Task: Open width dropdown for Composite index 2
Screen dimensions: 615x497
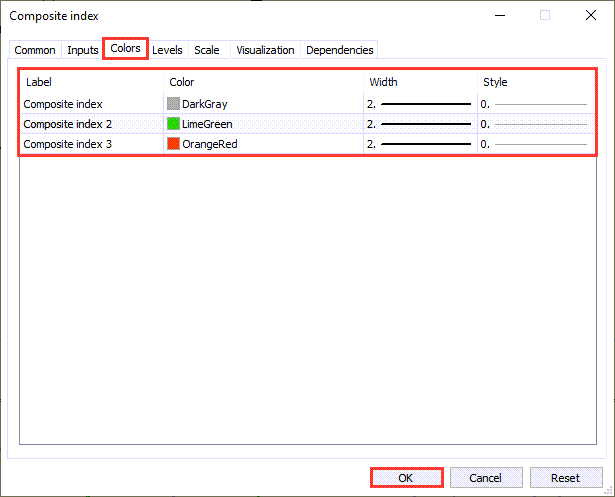Action: [x=420, y=124]
